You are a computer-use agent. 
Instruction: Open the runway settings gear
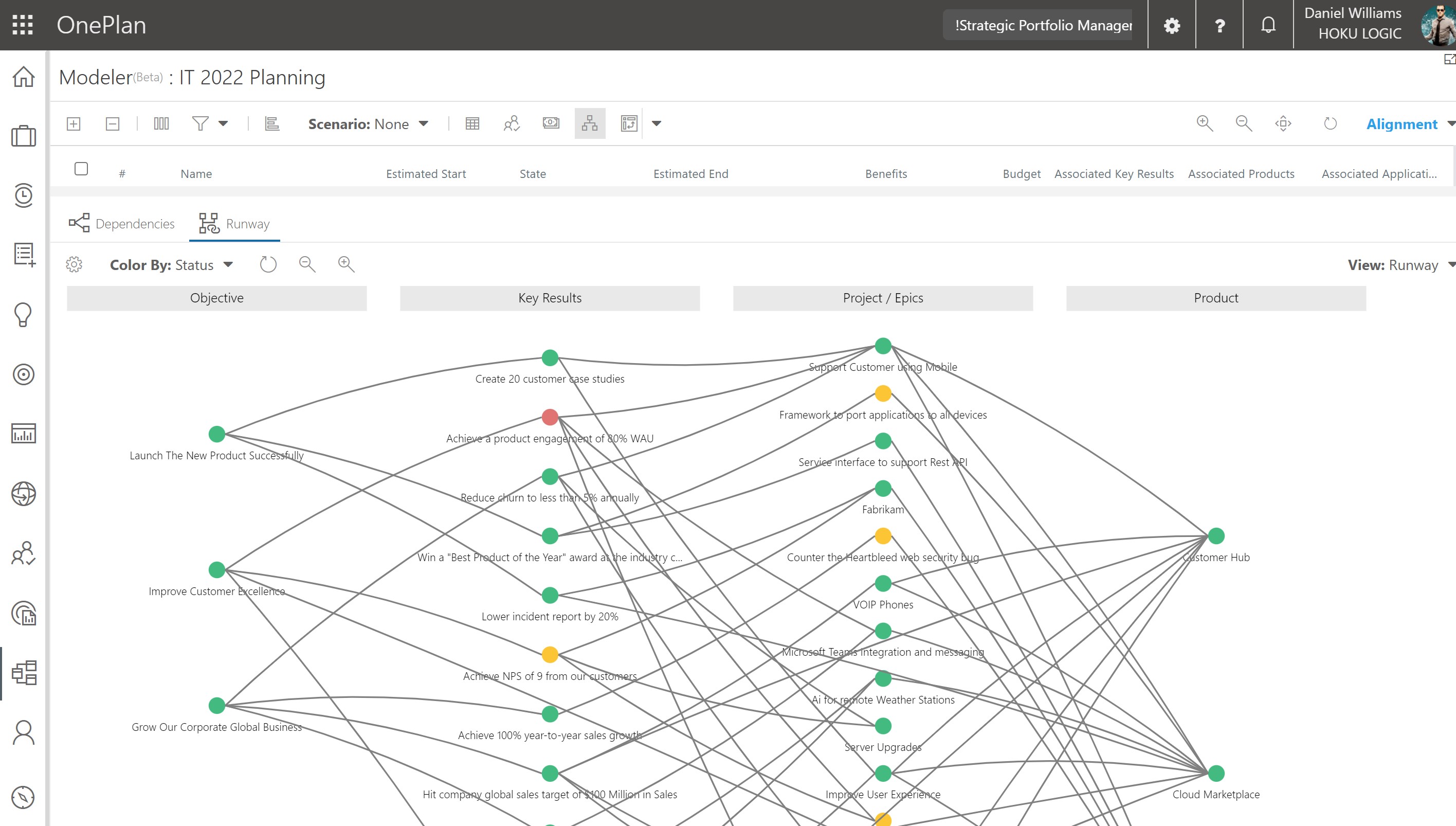pos(74,264)
